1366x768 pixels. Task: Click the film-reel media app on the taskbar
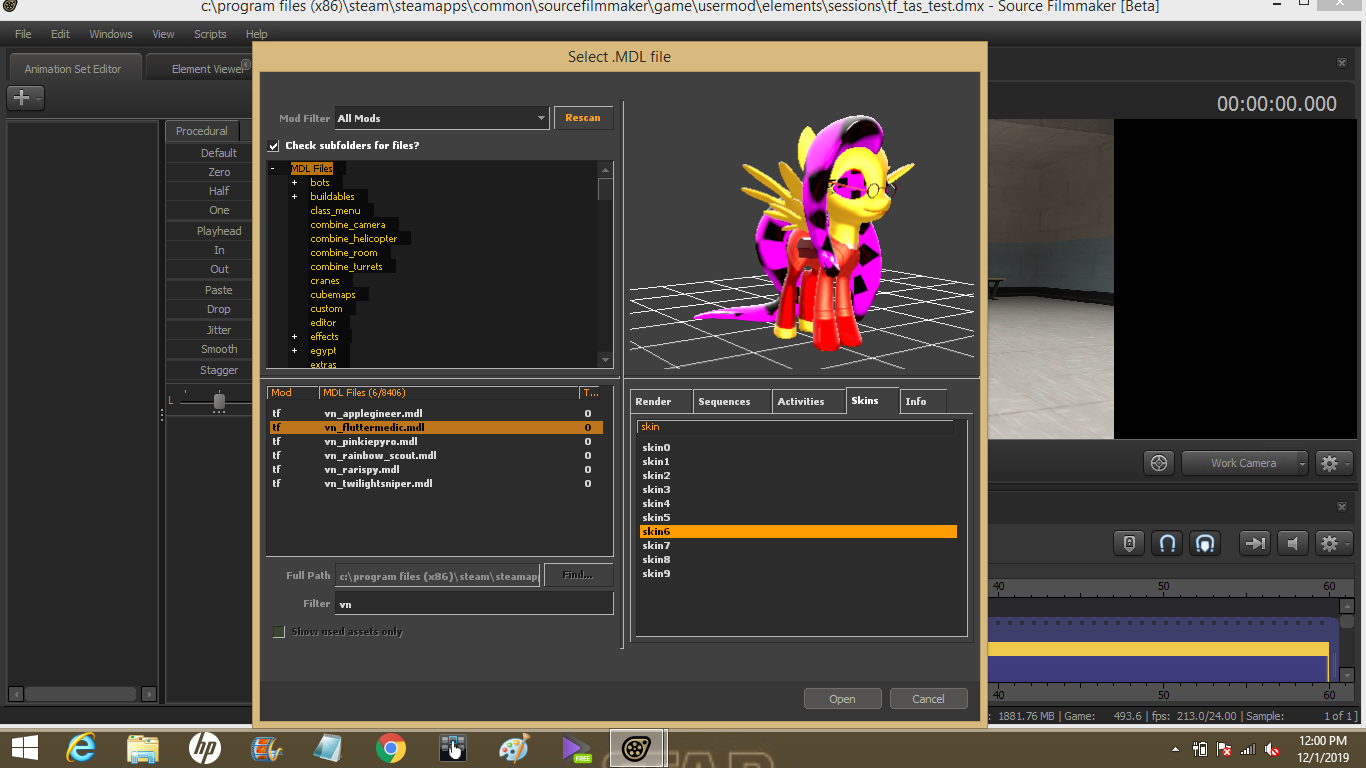click(x=267, y=748)
